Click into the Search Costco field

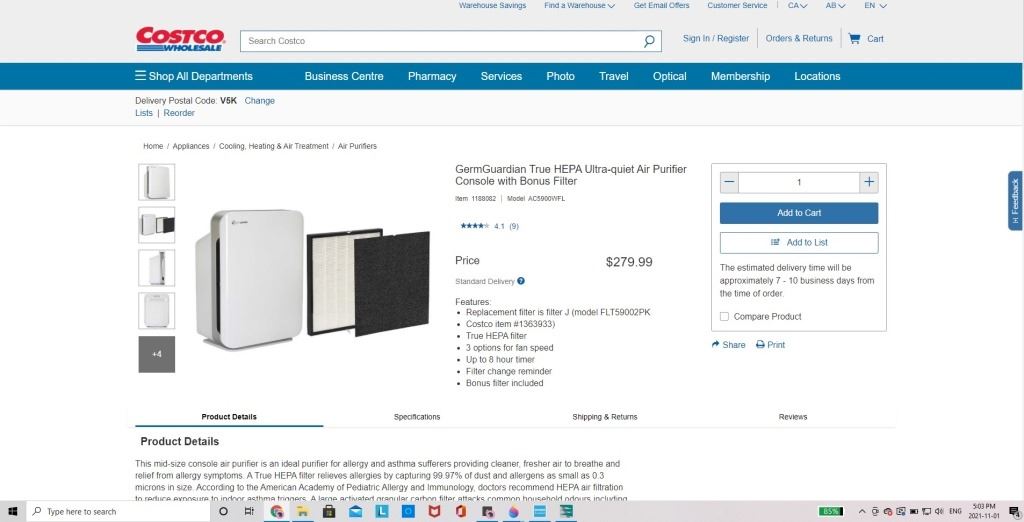[x=441, y=41]
